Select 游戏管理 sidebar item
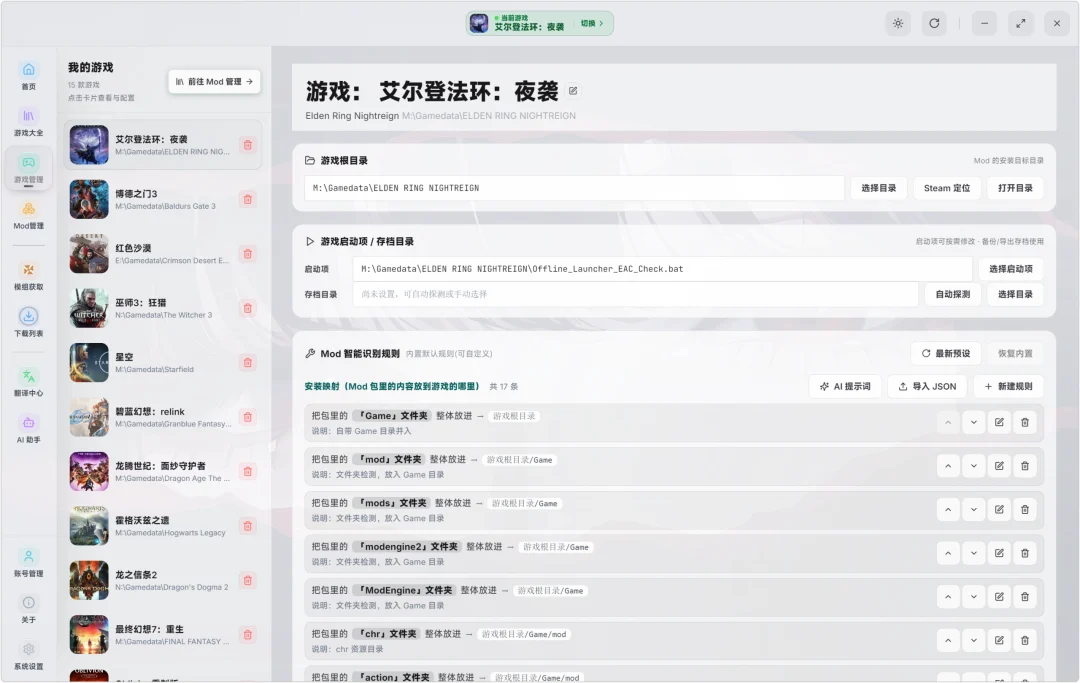 [28, 169]
